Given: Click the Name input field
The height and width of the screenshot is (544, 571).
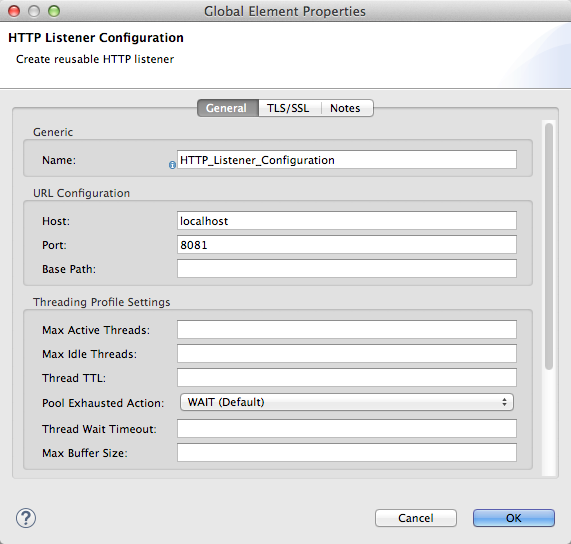Looking at the screenshot, I should click(x=347, y=160).
